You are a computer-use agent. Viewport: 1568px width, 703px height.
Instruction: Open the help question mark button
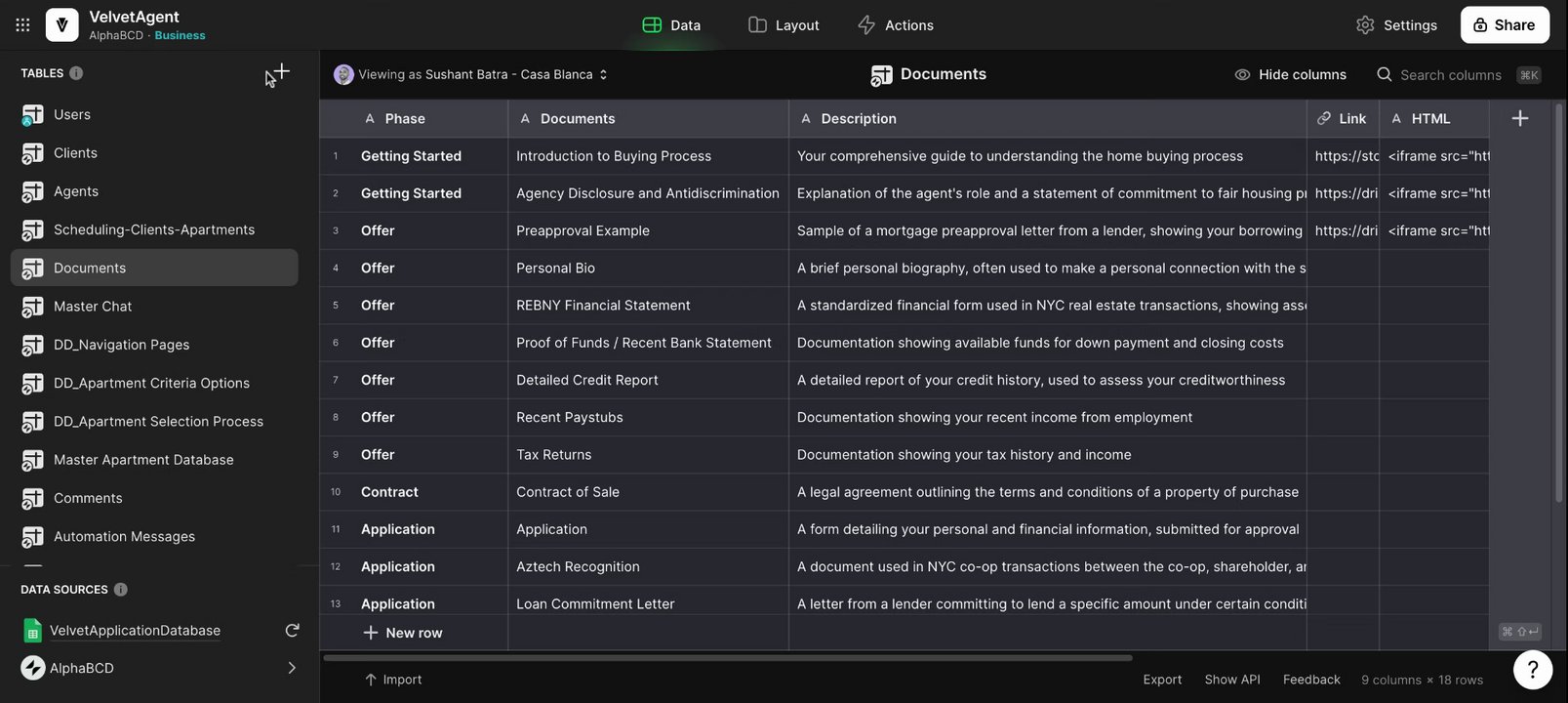(1532, 670)
